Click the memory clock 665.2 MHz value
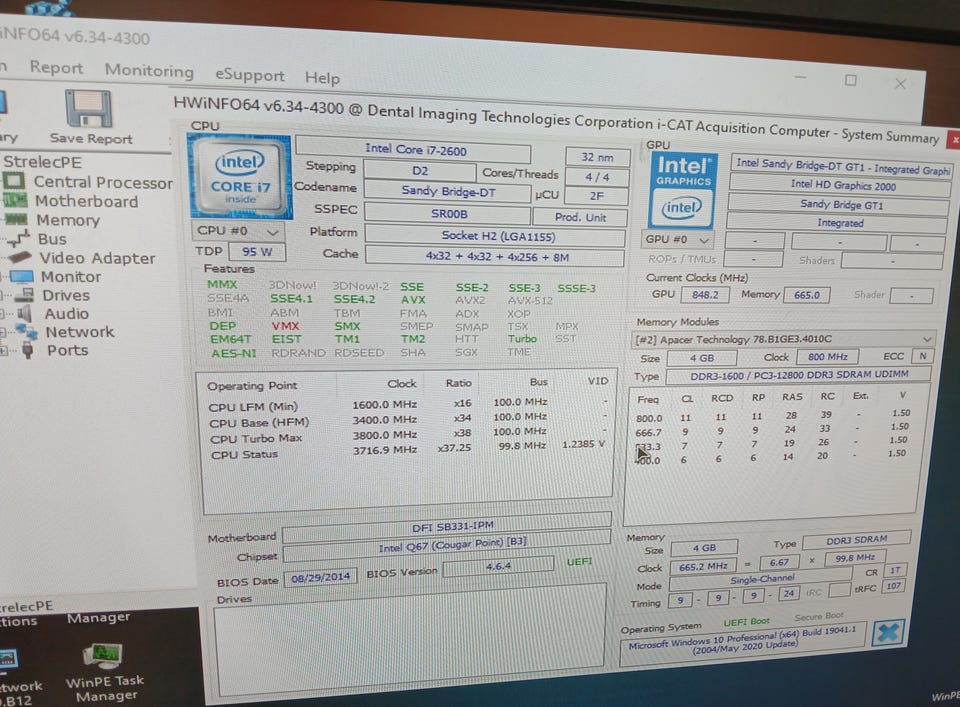Image resolution: width=960 pixels, height=707 pixels. pyautogui.click(x=702, y=567)
